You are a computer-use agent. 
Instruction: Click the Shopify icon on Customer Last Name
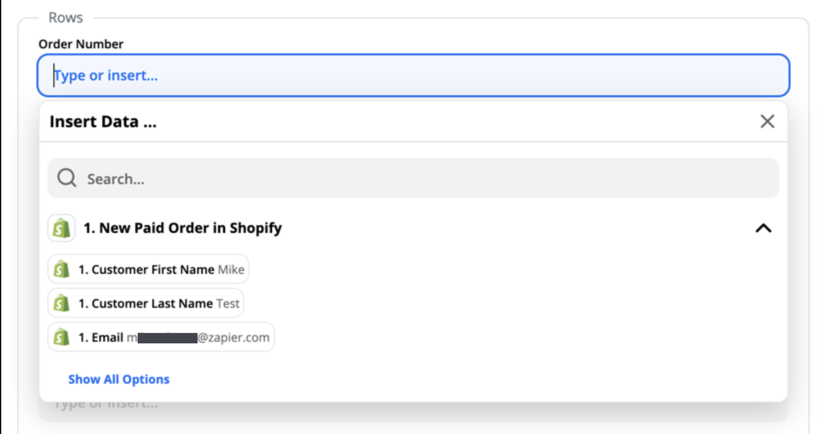pos(61,303)
